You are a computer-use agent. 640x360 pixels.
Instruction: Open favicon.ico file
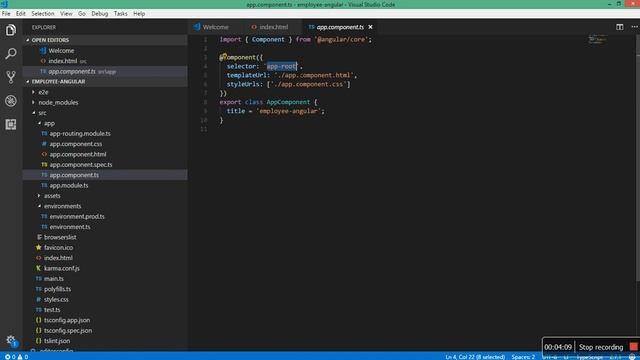pyautogui.click(x=105, y=248)
